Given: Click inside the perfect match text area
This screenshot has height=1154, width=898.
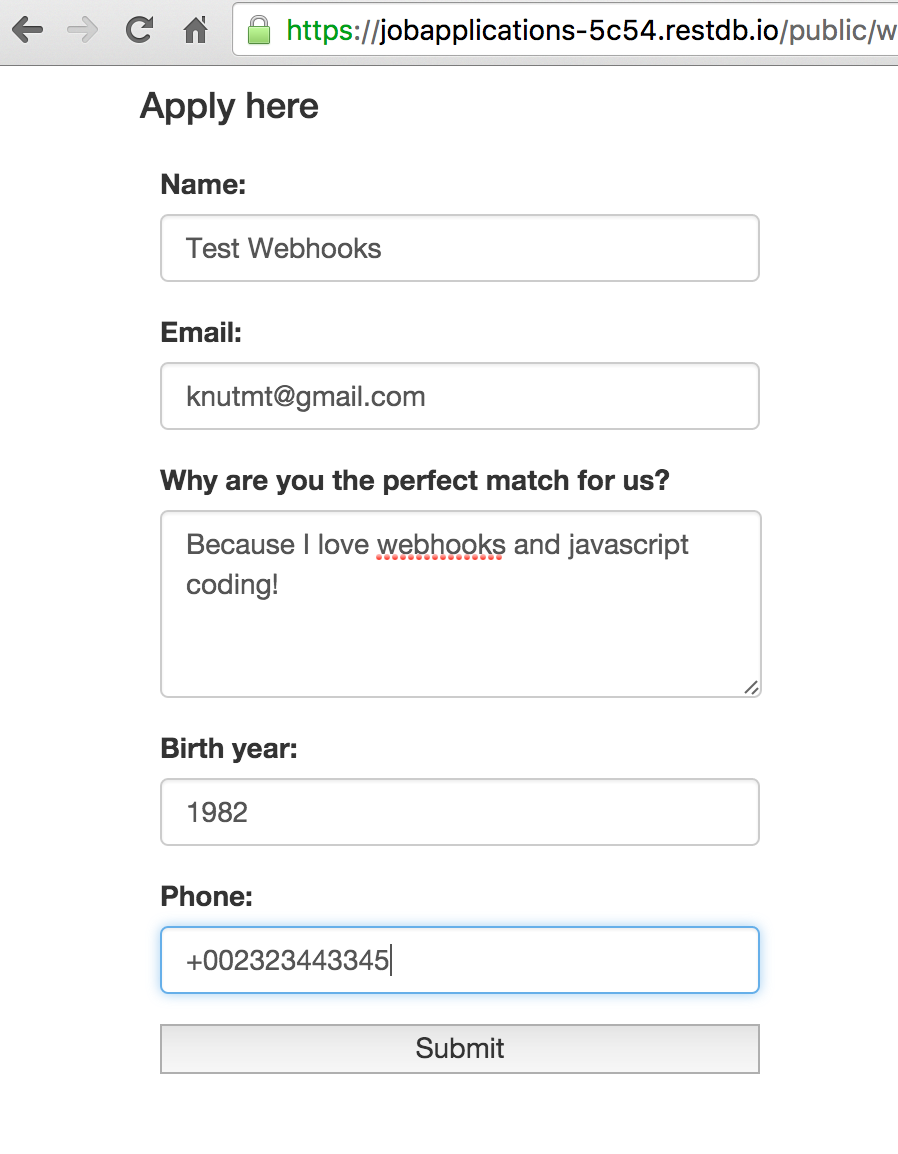Looking at the screenshot, I should coord(460,603).
